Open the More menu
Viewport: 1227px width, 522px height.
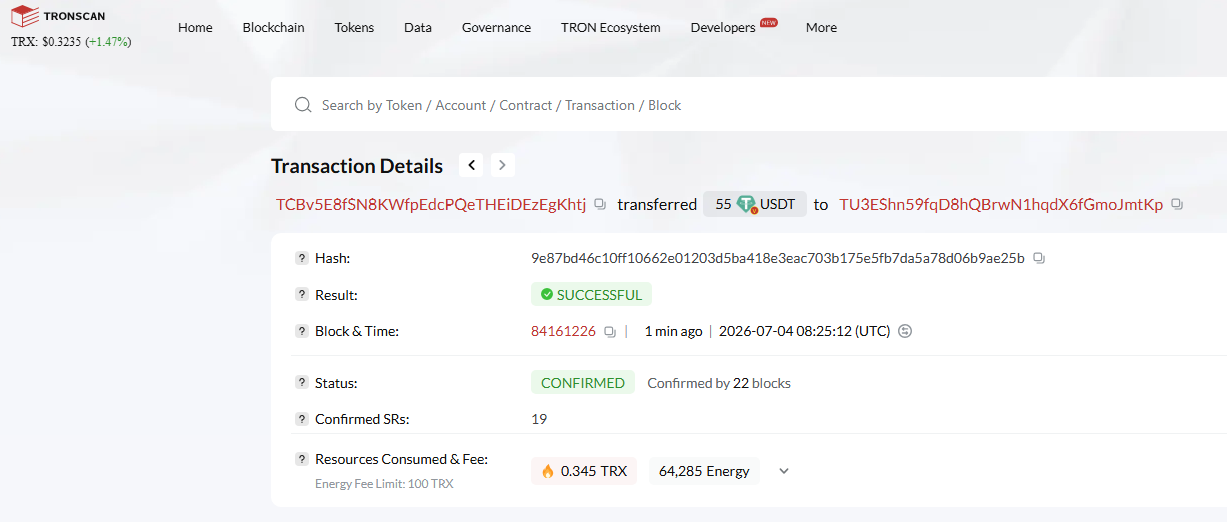(x=821, y=27)
